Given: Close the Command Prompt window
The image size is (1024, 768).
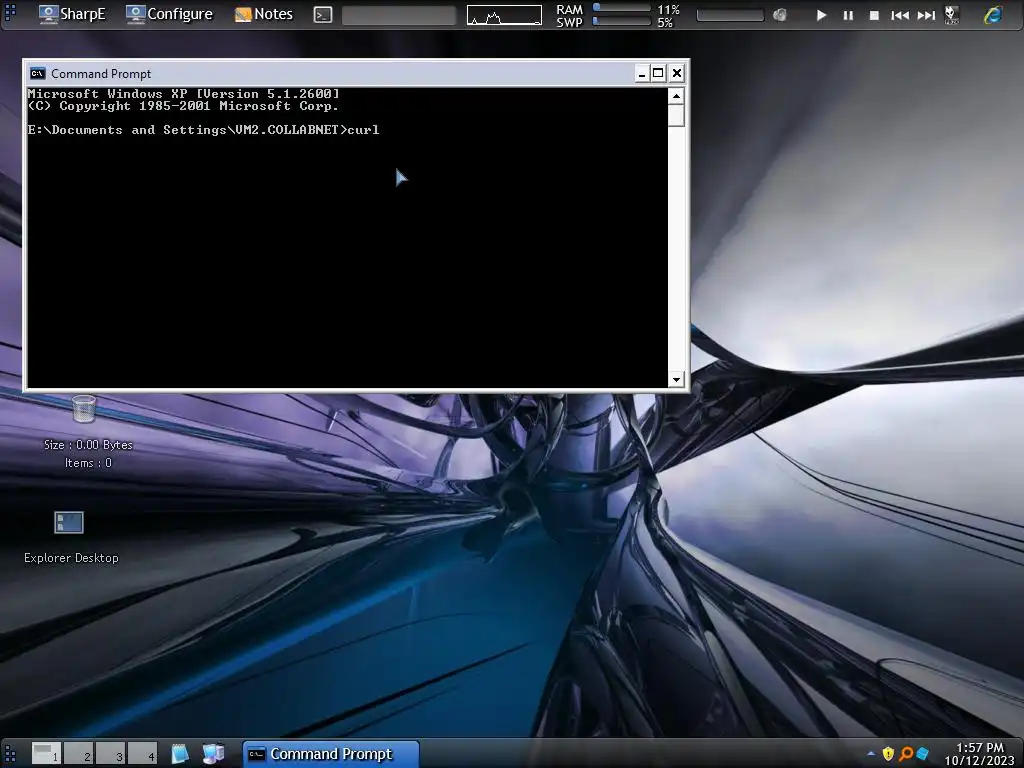Looking at the screenshot, I should click(677, 73).
